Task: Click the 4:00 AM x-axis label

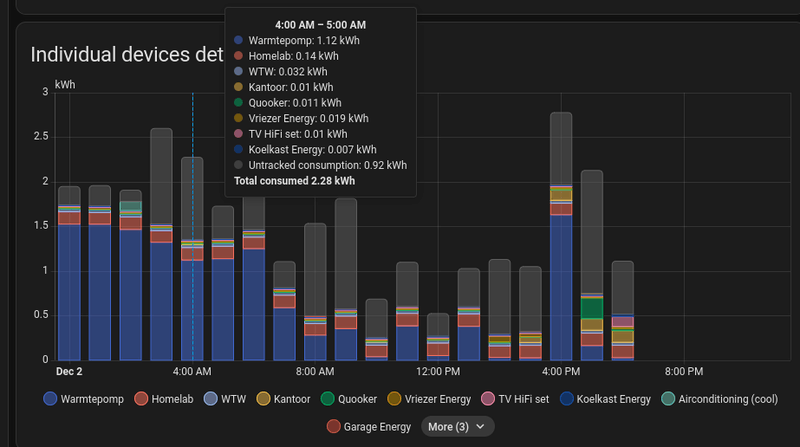Action: click(x=192, y=371)
